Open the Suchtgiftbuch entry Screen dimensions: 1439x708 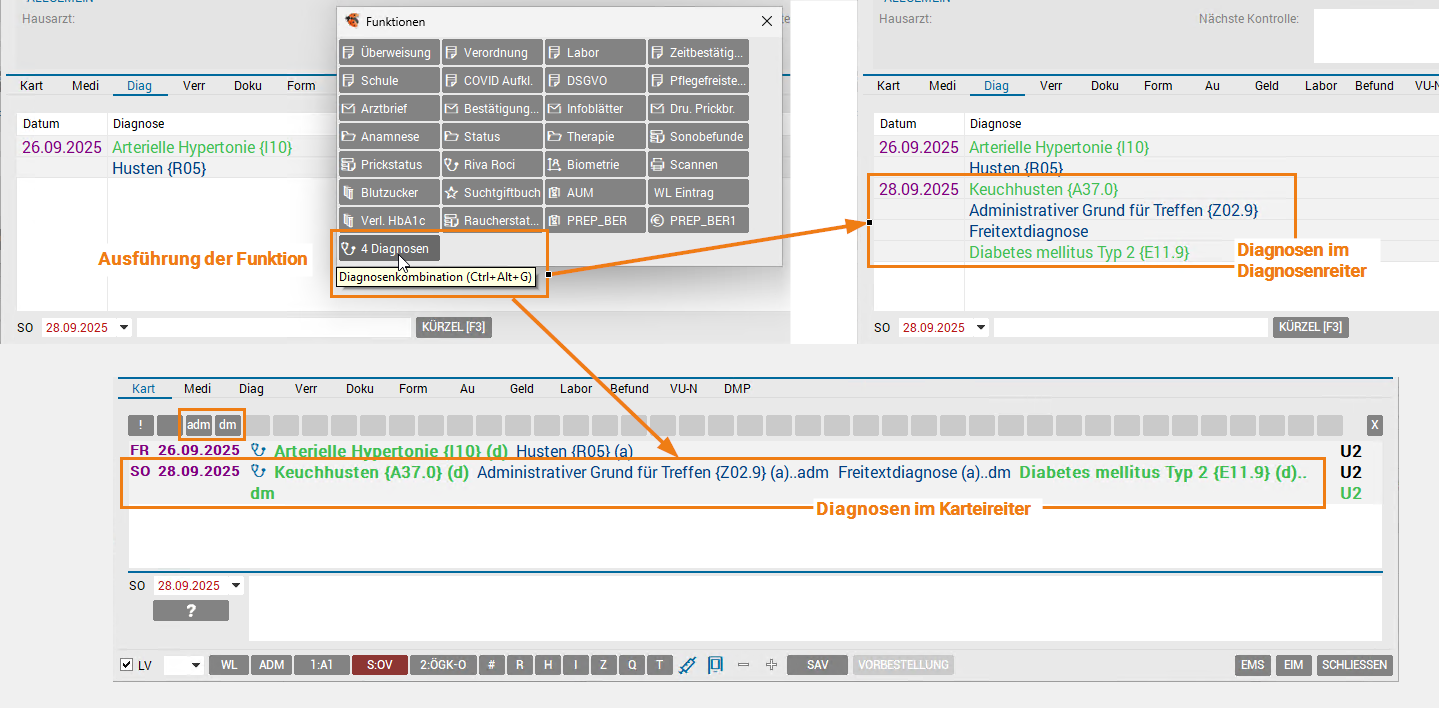tap(492, 192)
